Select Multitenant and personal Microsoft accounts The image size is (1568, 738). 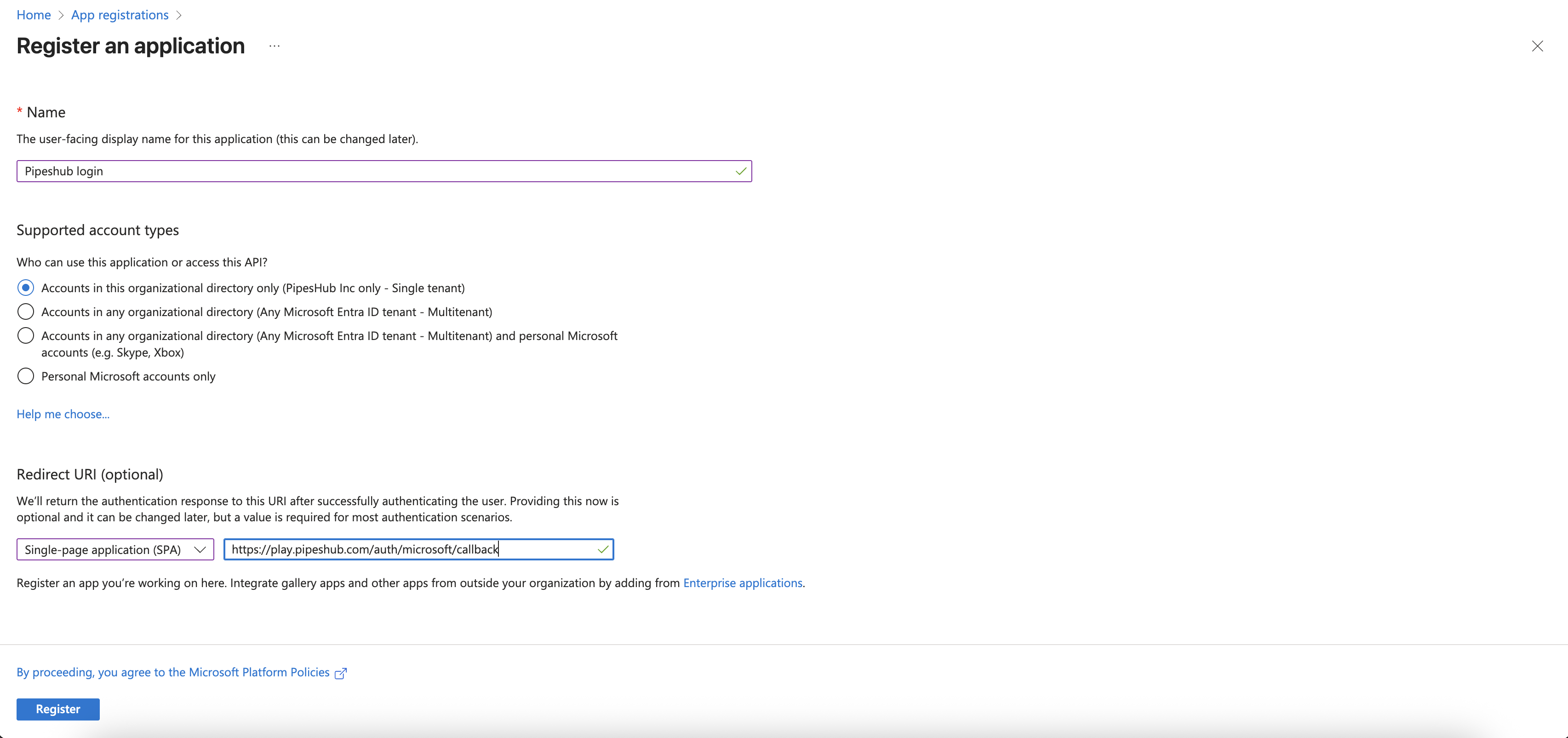[26, 335]
